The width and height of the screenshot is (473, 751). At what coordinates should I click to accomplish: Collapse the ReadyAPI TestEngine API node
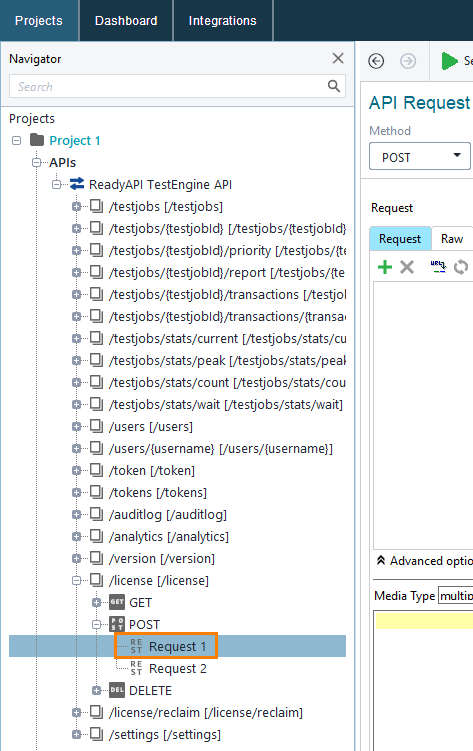(x=56, y=184)
